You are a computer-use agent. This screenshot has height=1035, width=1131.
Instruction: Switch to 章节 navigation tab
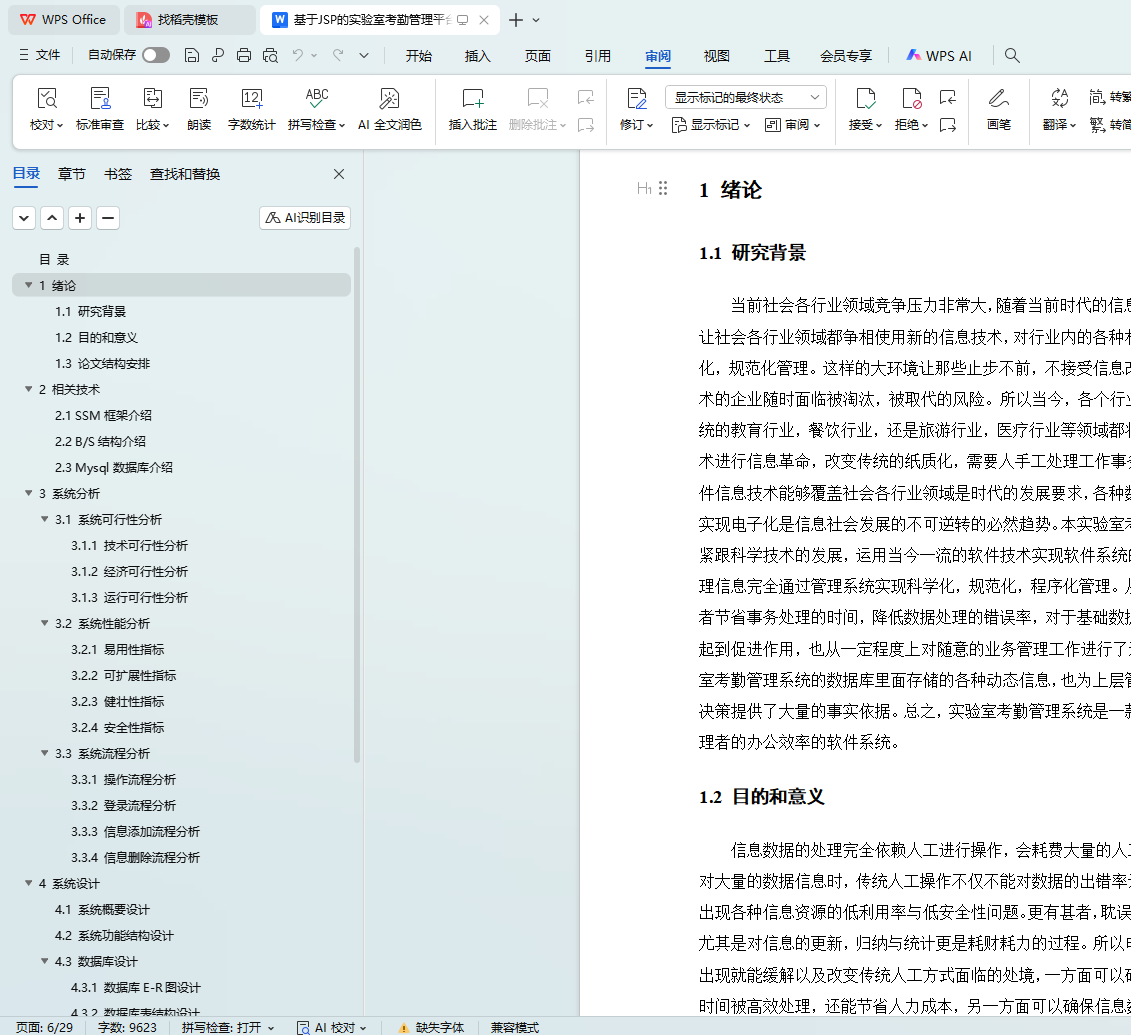[71, 174]
